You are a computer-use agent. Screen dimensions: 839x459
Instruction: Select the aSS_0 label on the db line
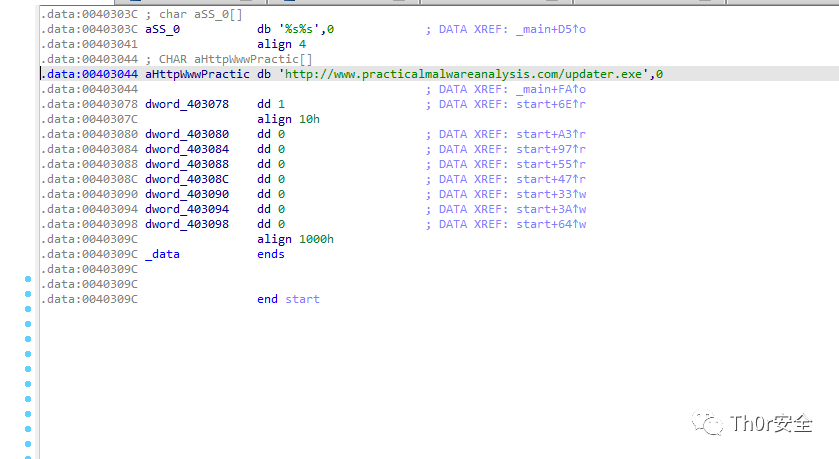click(x=162, y=29)
